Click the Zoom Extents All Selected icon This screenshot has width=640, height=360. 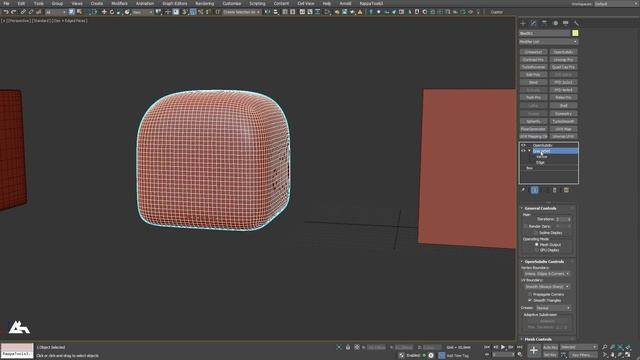(x=628, y=347)
